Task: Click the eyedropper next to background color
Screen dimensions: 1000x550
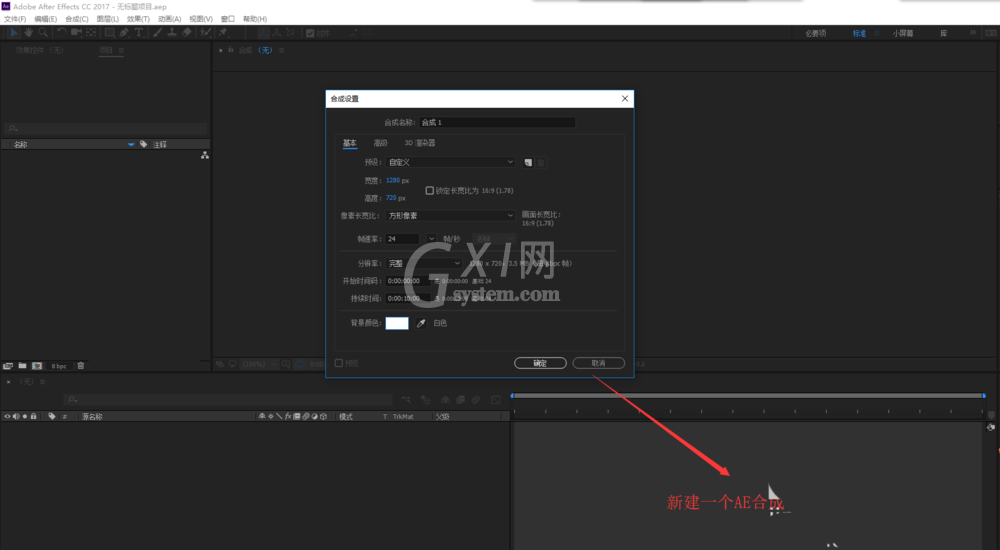Action: 421,323
